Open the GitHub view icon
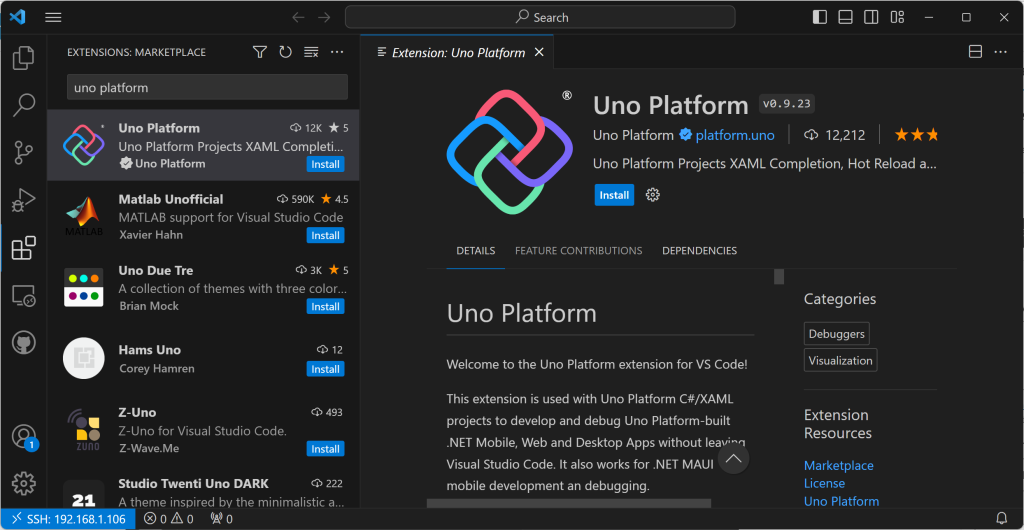Image resolution: width=1024 pixels, height=530 pixels. [23, 343]
